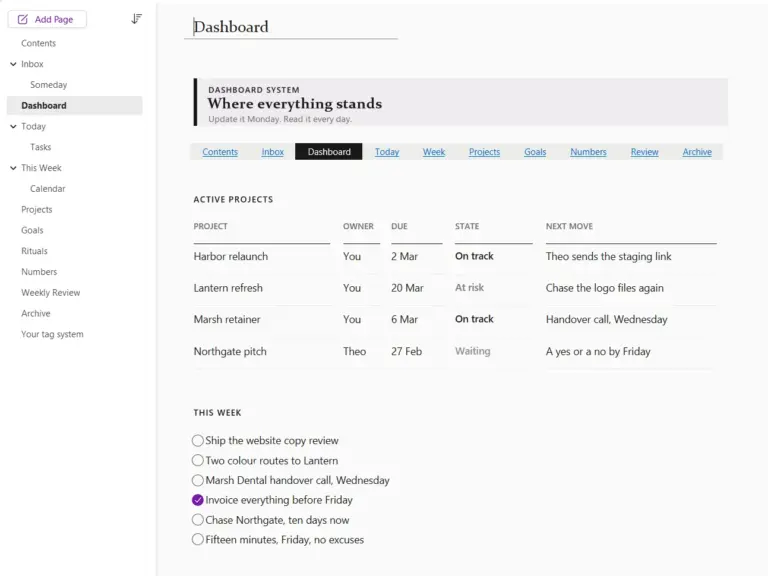Viewport: 768px width, 576px height.
Task: Click the 'Harbor relaunch' project cell
Action: [231, 256]
